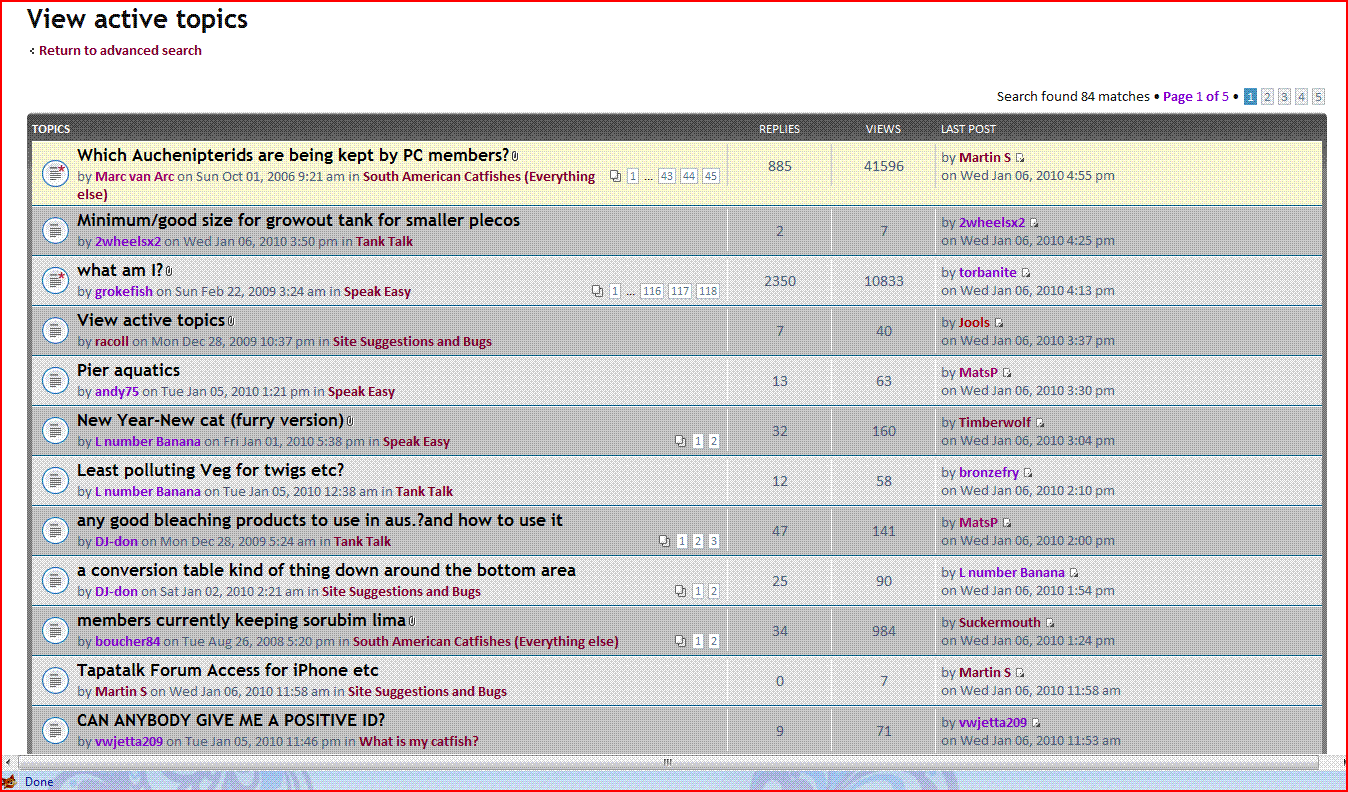Image resolution: width=1348 pixels, height=792 pixels.
Task: Open page 2 of 'New Year-New cat' thread
Action: 714,441
